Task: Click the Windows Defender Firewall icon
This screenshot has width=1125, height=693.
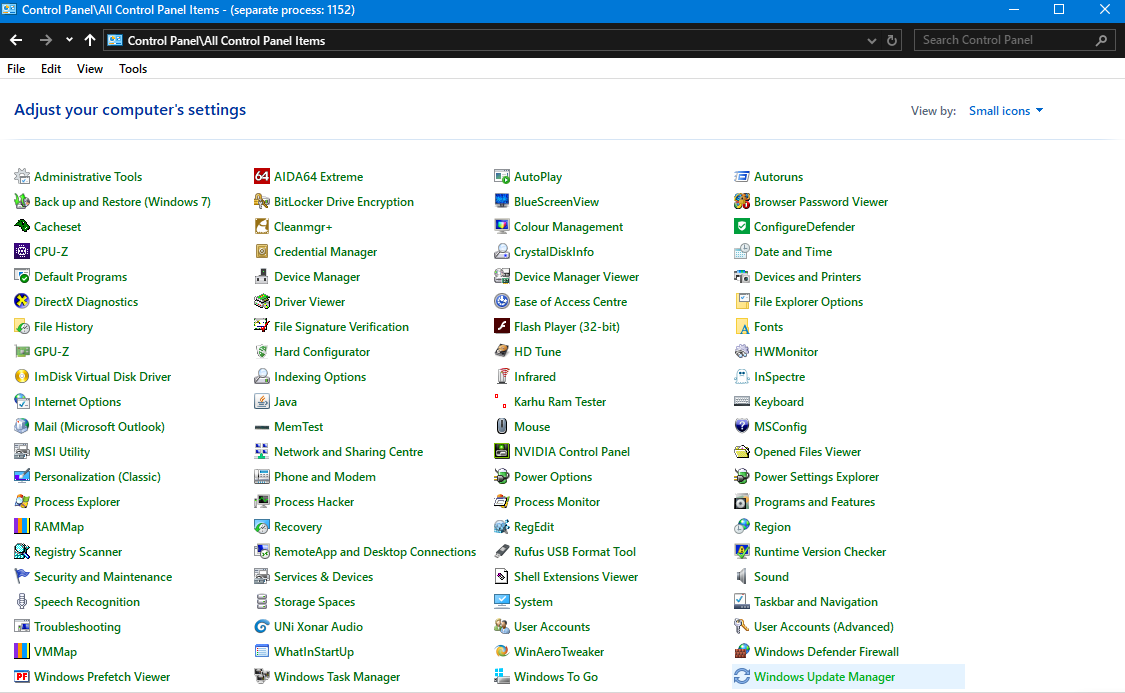Action: click(x=742, y=651)
